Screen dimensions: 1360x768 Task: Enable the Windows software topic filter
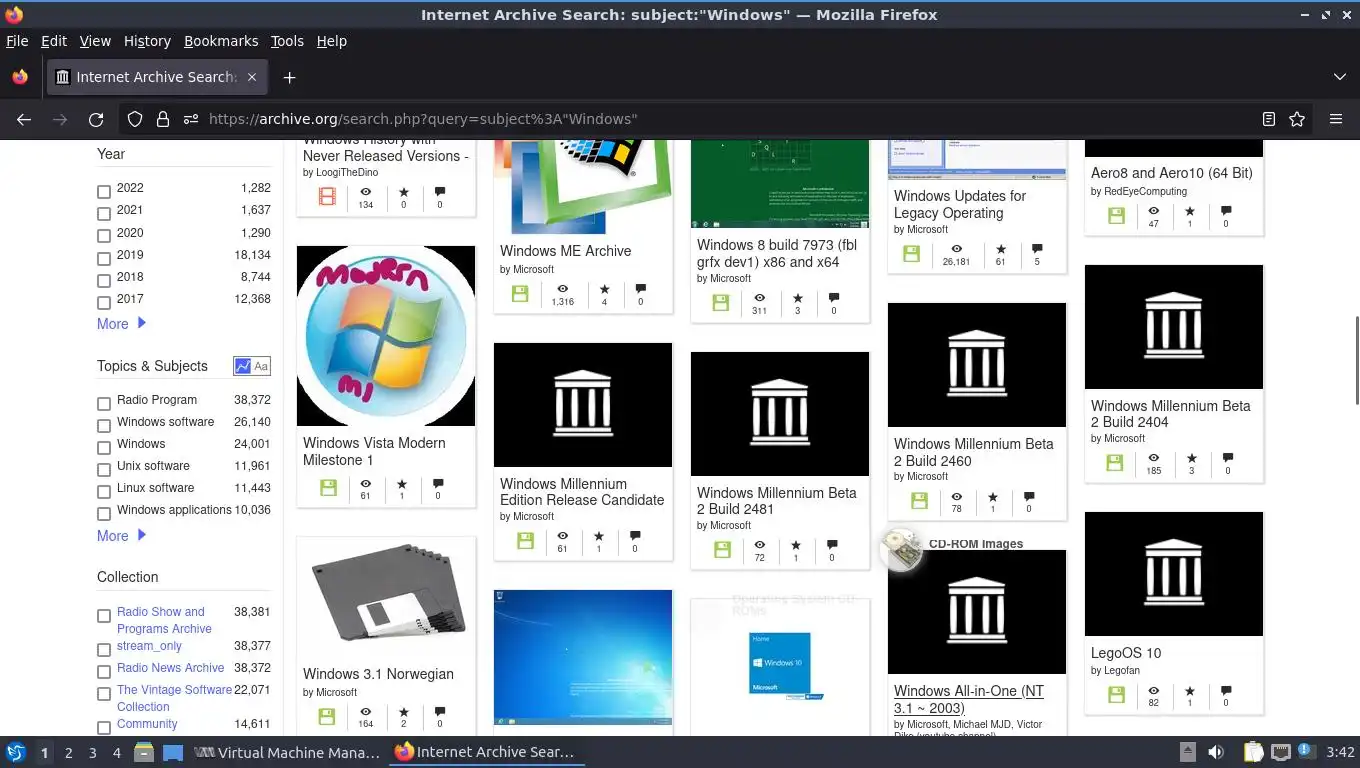pyautogui.click(x=104, y=425)
